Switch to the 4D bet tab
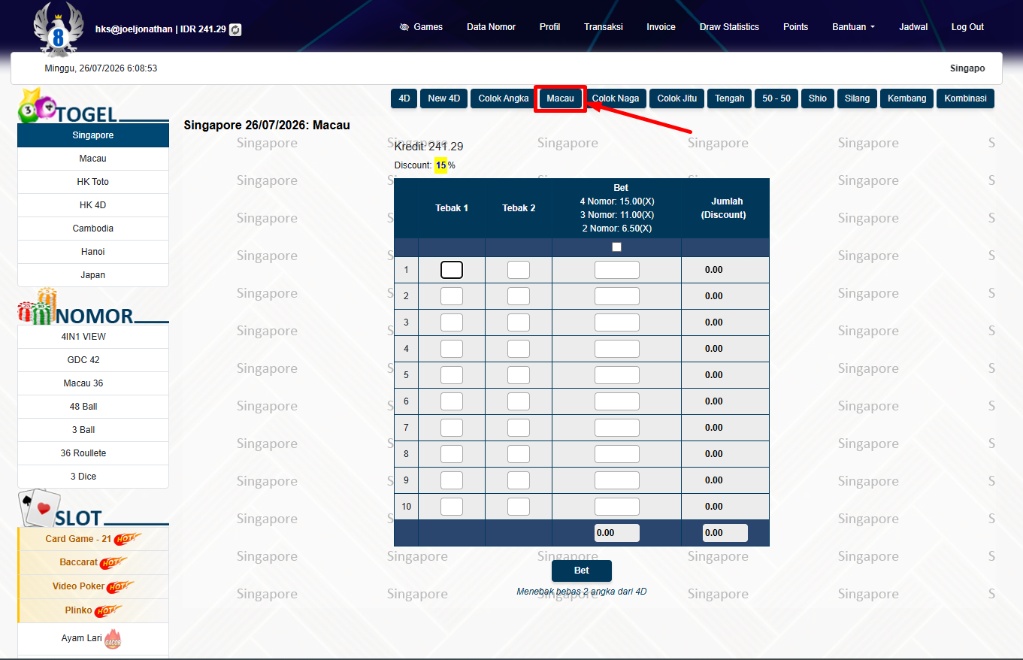The image size is (1023, 660). click(x=404, y=98)
